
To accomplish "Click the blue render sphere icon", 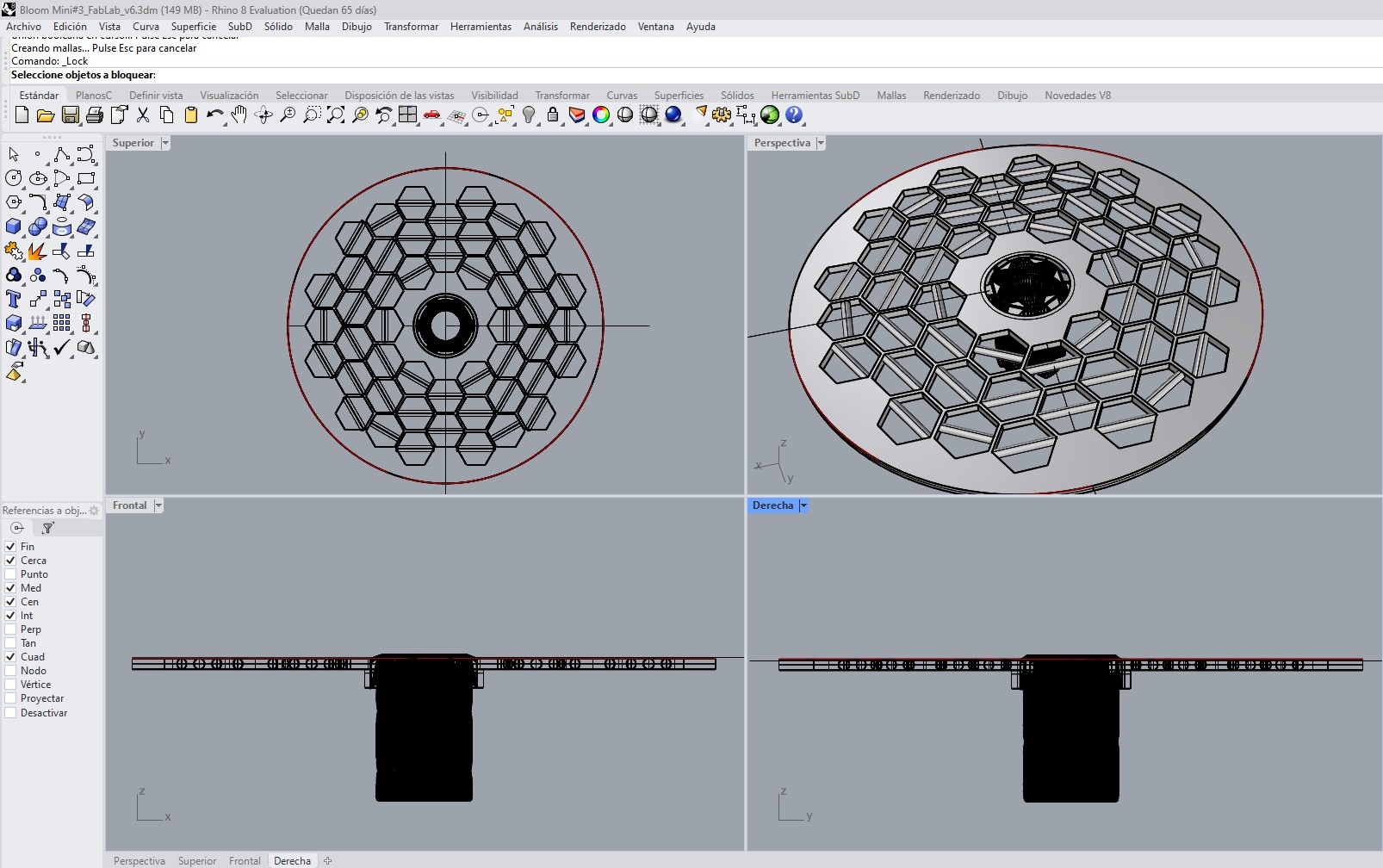I will pyautogui.click(x=673, y=115).
